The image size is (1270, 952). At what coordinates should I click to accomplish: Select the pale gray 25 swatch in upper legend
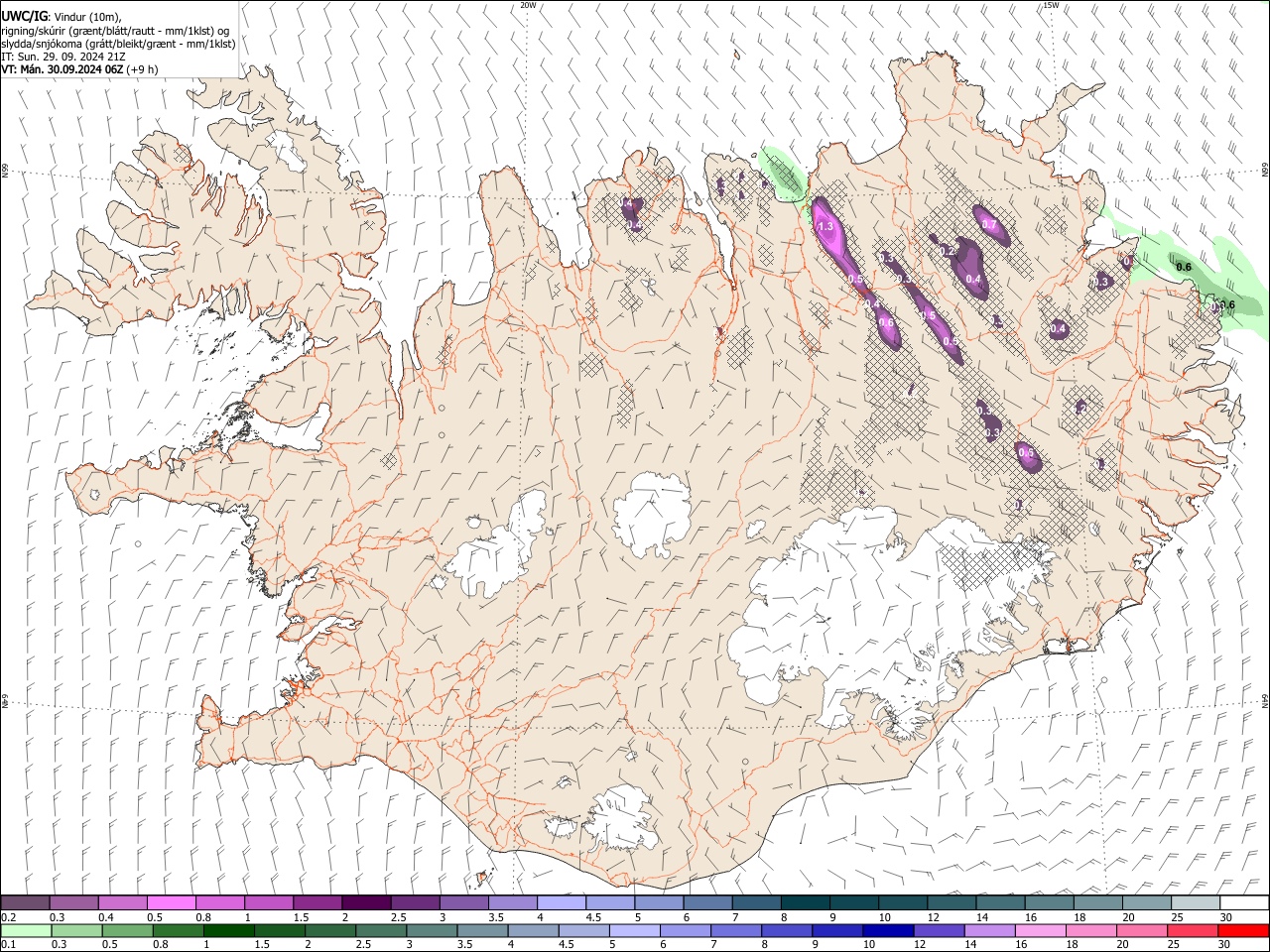[1195, 902]
